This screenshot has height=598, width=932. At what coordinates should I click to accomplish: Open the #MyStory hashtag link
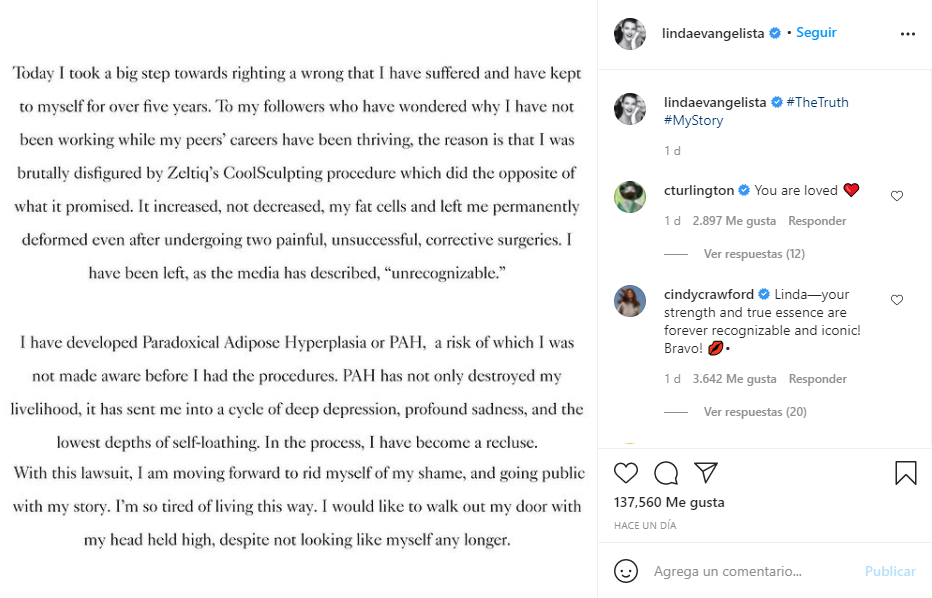[x=693, y=120]
